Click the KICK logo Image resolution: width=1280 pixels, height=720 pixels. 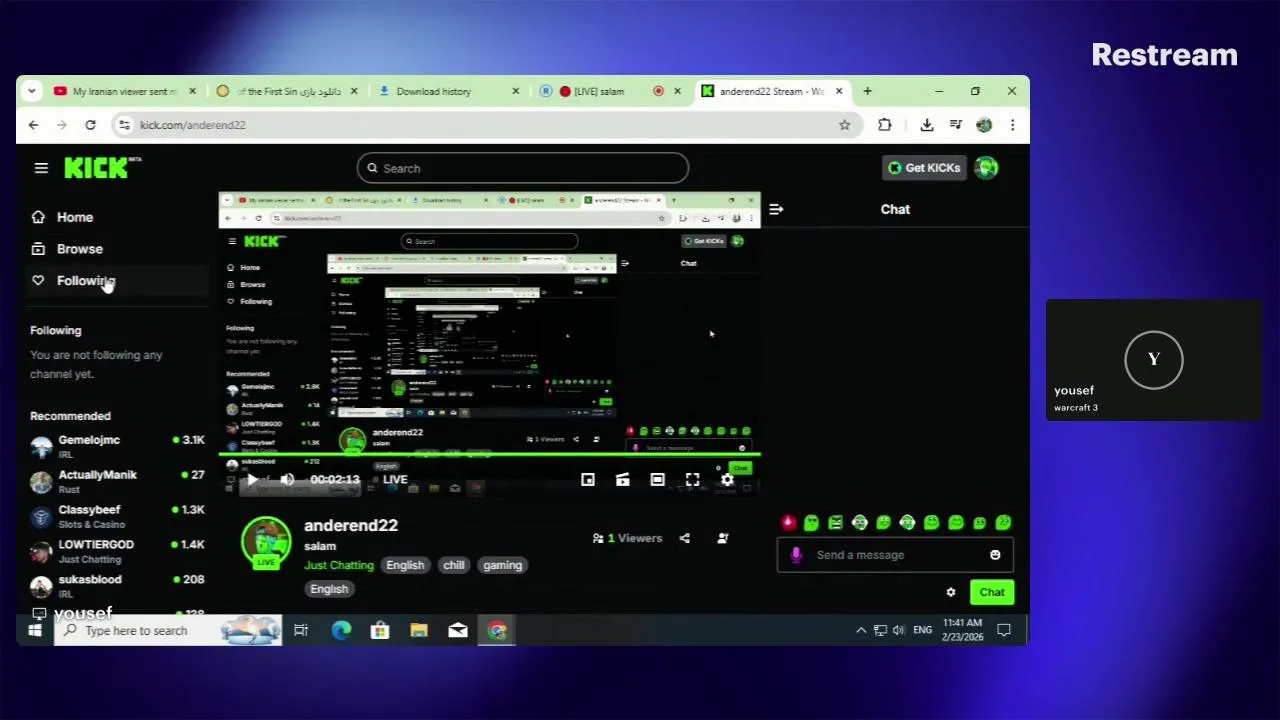click(102, 167)
